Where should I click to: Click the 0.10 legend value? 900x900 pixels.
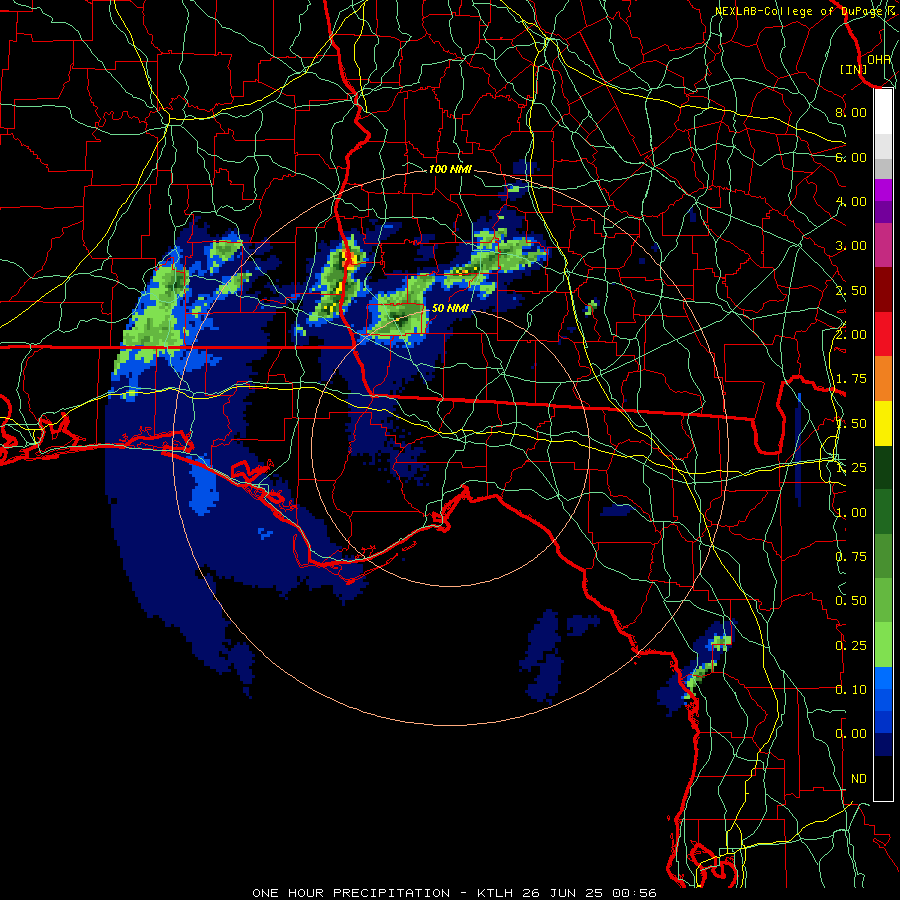tap(851, 690)
